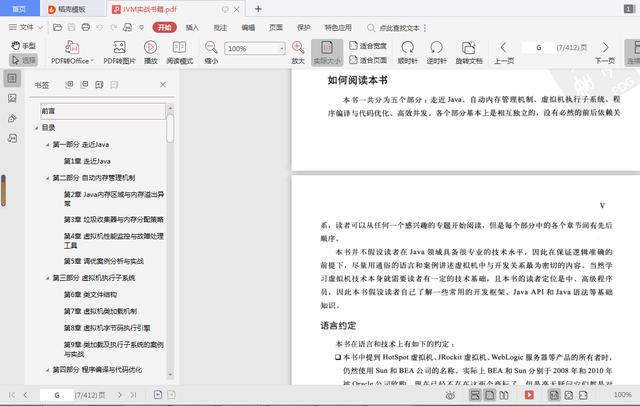Viewport: 640px width, 406px height.
Task: Activate the Select (选择) cursor tool
Action: 23,60
